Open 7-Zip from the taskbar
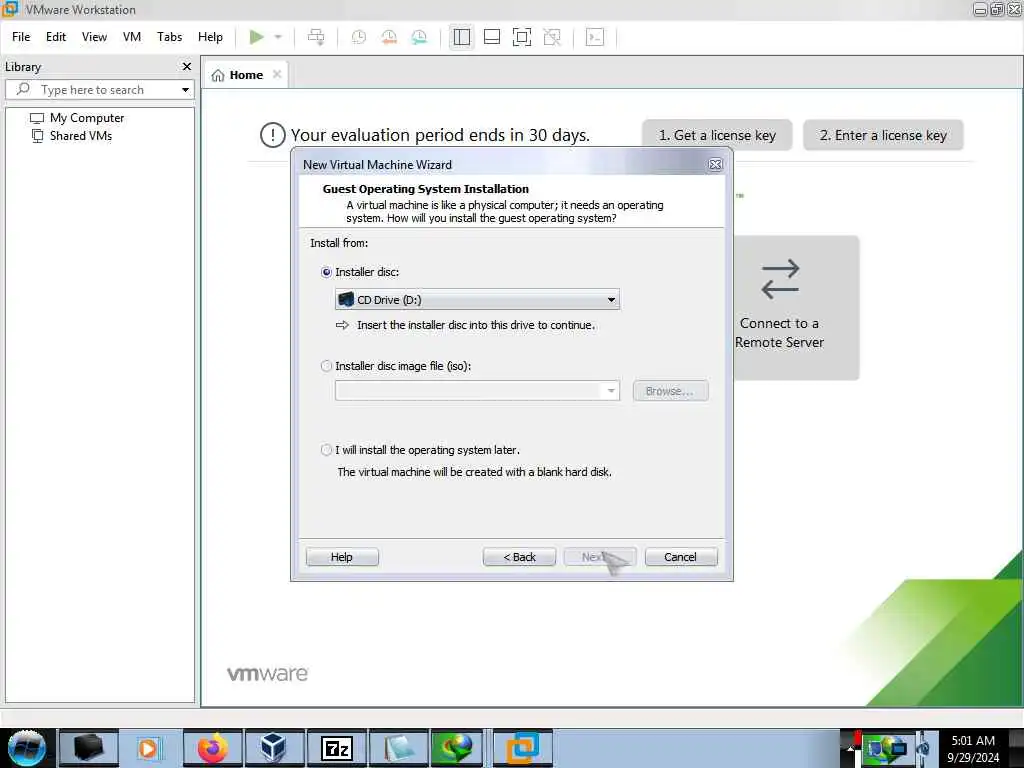Screen dimensions: 1024x768 [336, 748]
